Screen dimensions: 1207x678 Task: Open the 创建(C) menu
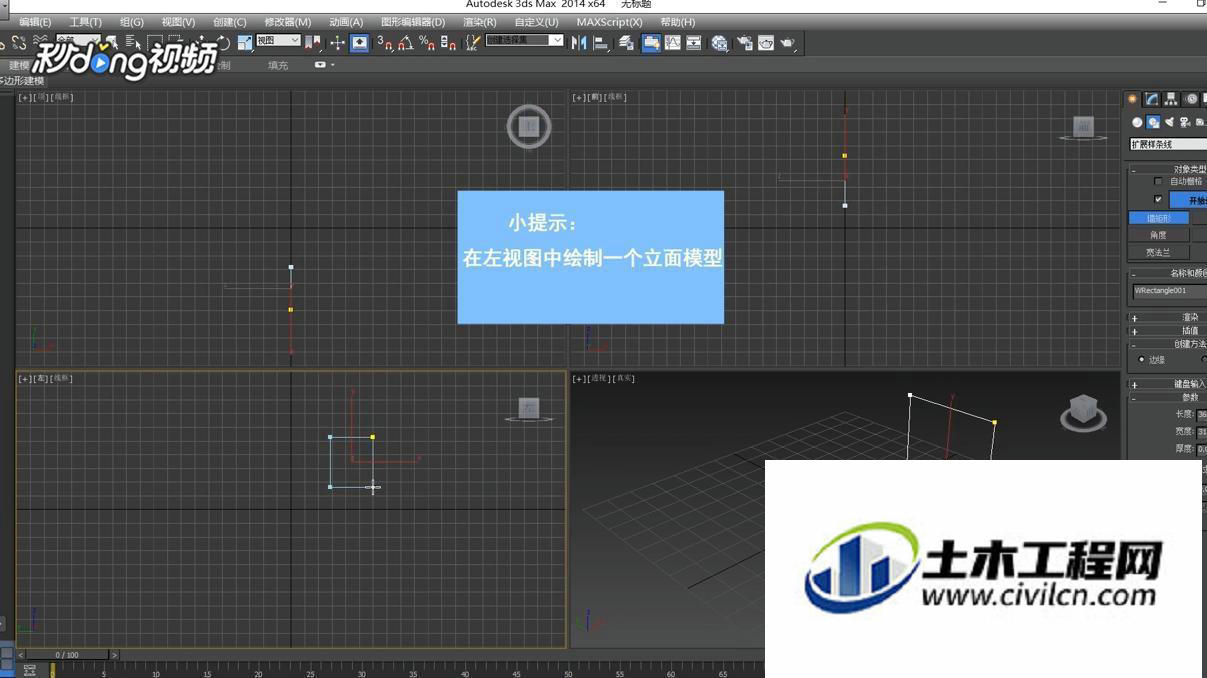pyautogui.click(x=229, y=22)
